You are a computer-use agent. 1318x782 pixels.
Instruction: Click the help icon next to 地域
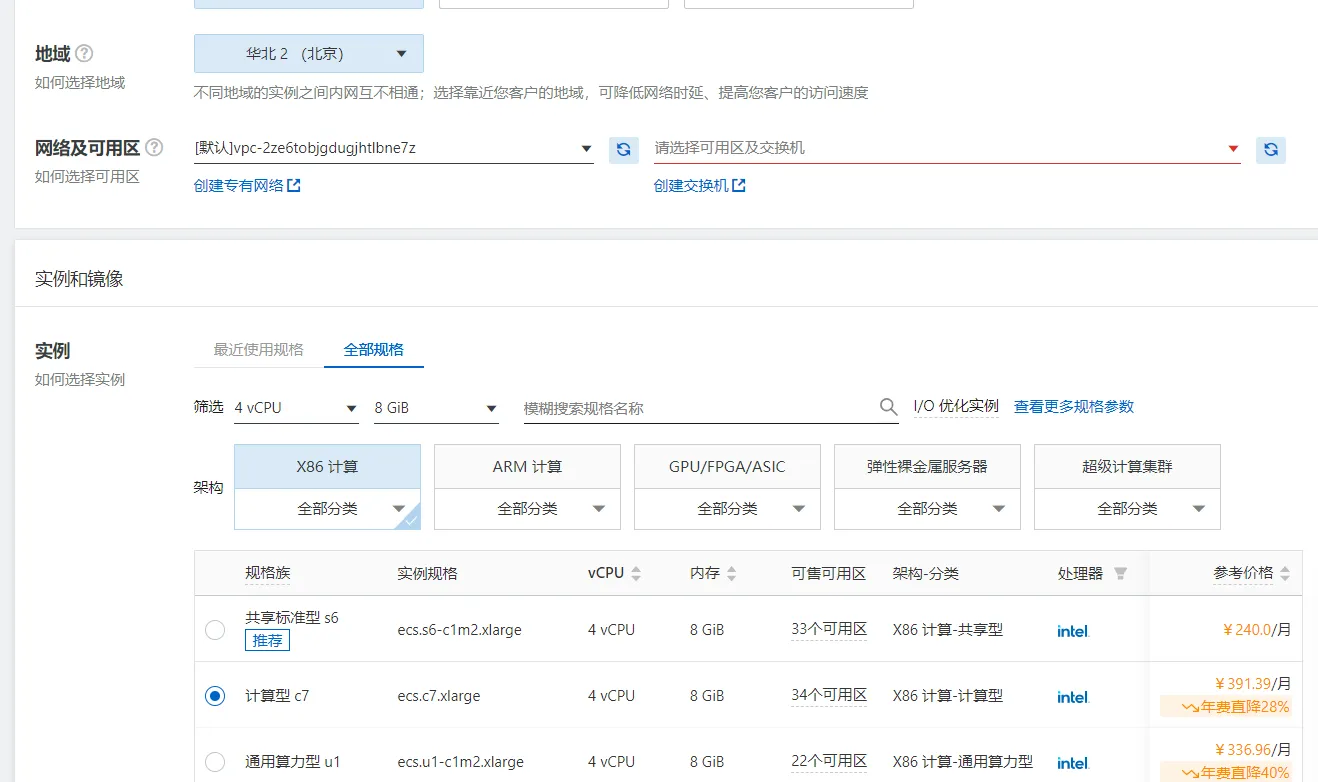tap(85, 54)
